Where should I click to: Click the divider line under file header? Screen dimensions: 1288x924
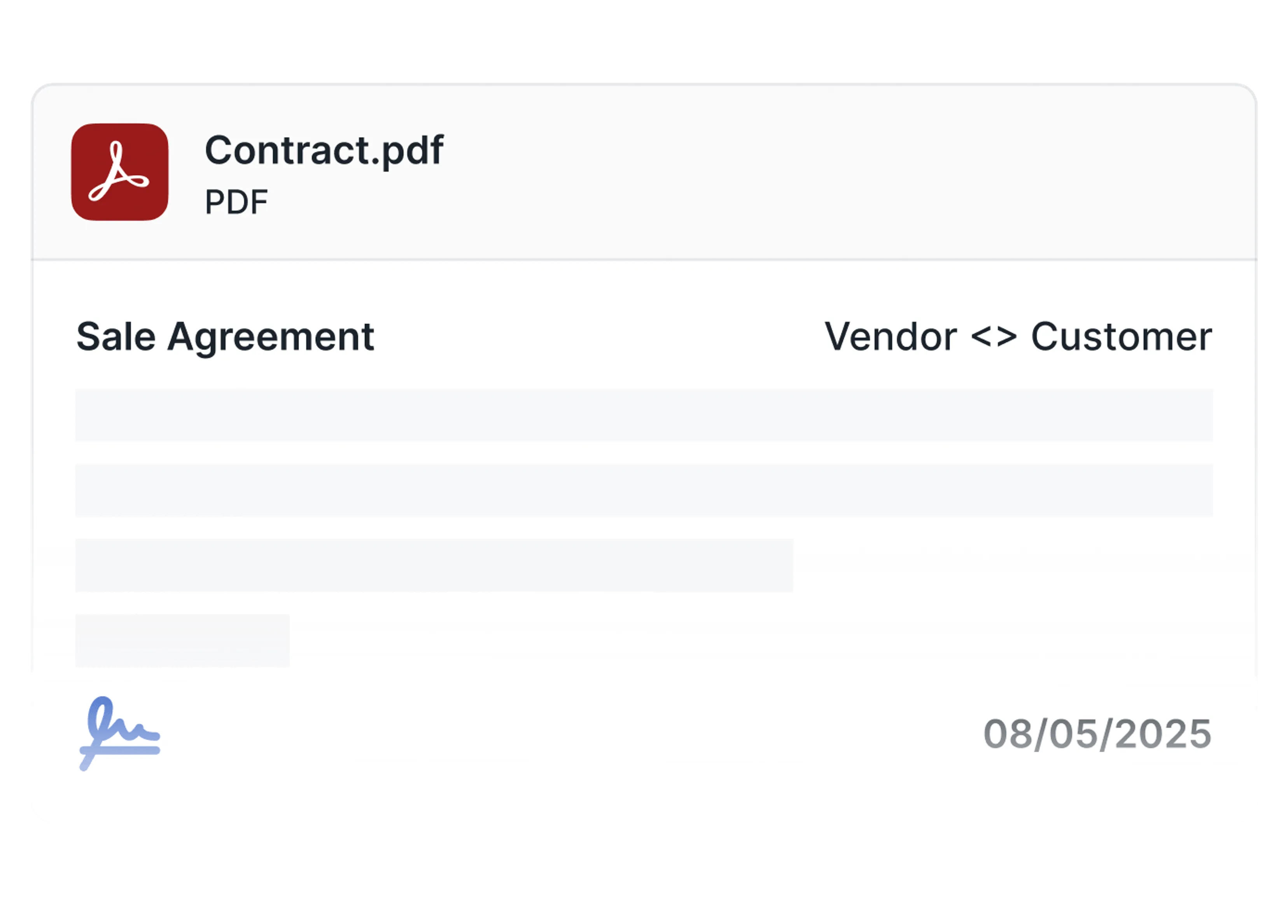[x=644, y=259]
